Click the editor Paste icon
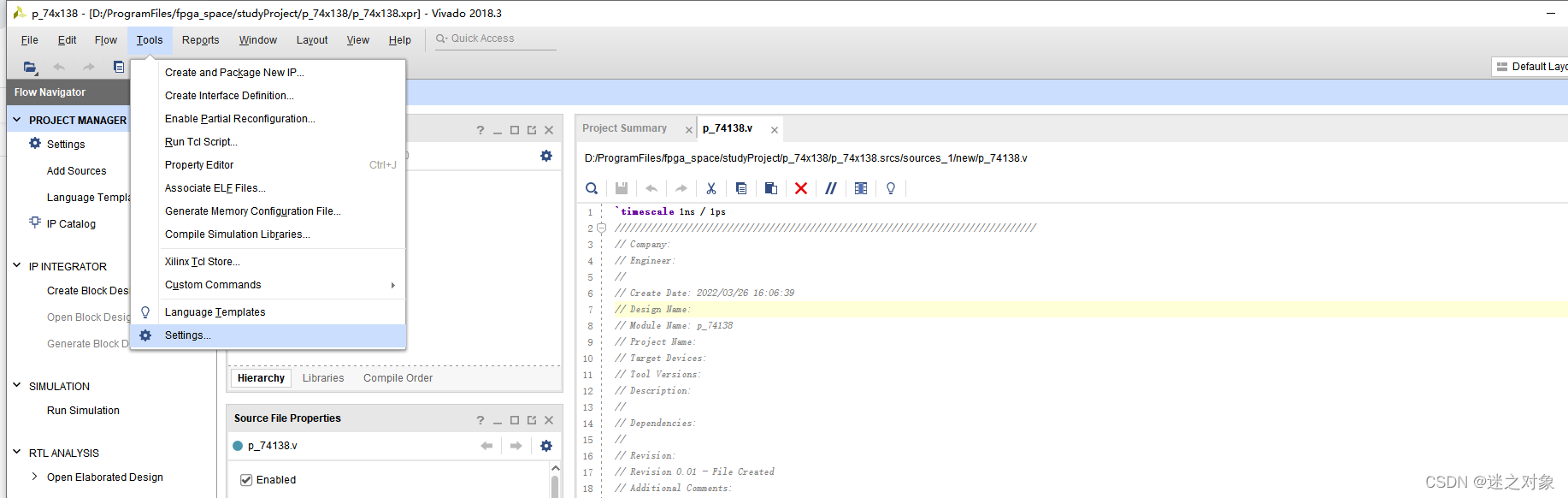The height and width of the screenshot is (498, 1568). (771, 188)
